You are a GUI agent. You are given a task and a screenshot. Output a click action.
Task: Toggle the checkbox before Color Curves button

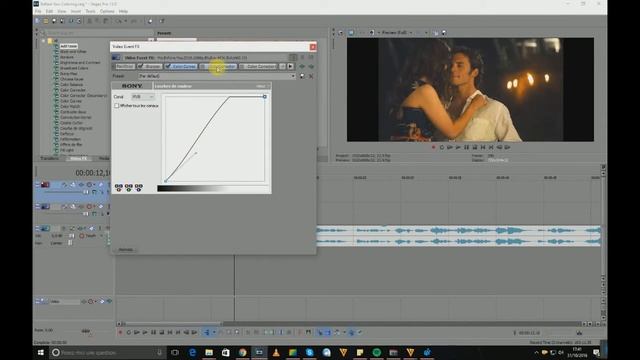point(168,66)
